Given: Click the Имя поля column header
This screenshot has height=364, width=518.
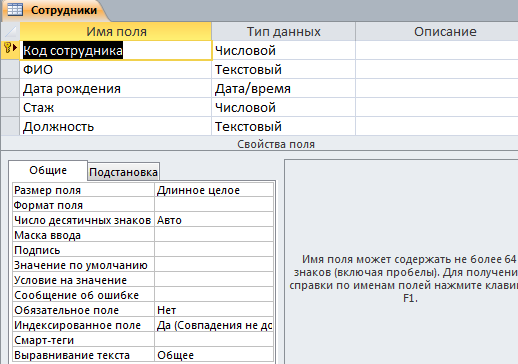Looking at the screenshot, I should 116,32.
